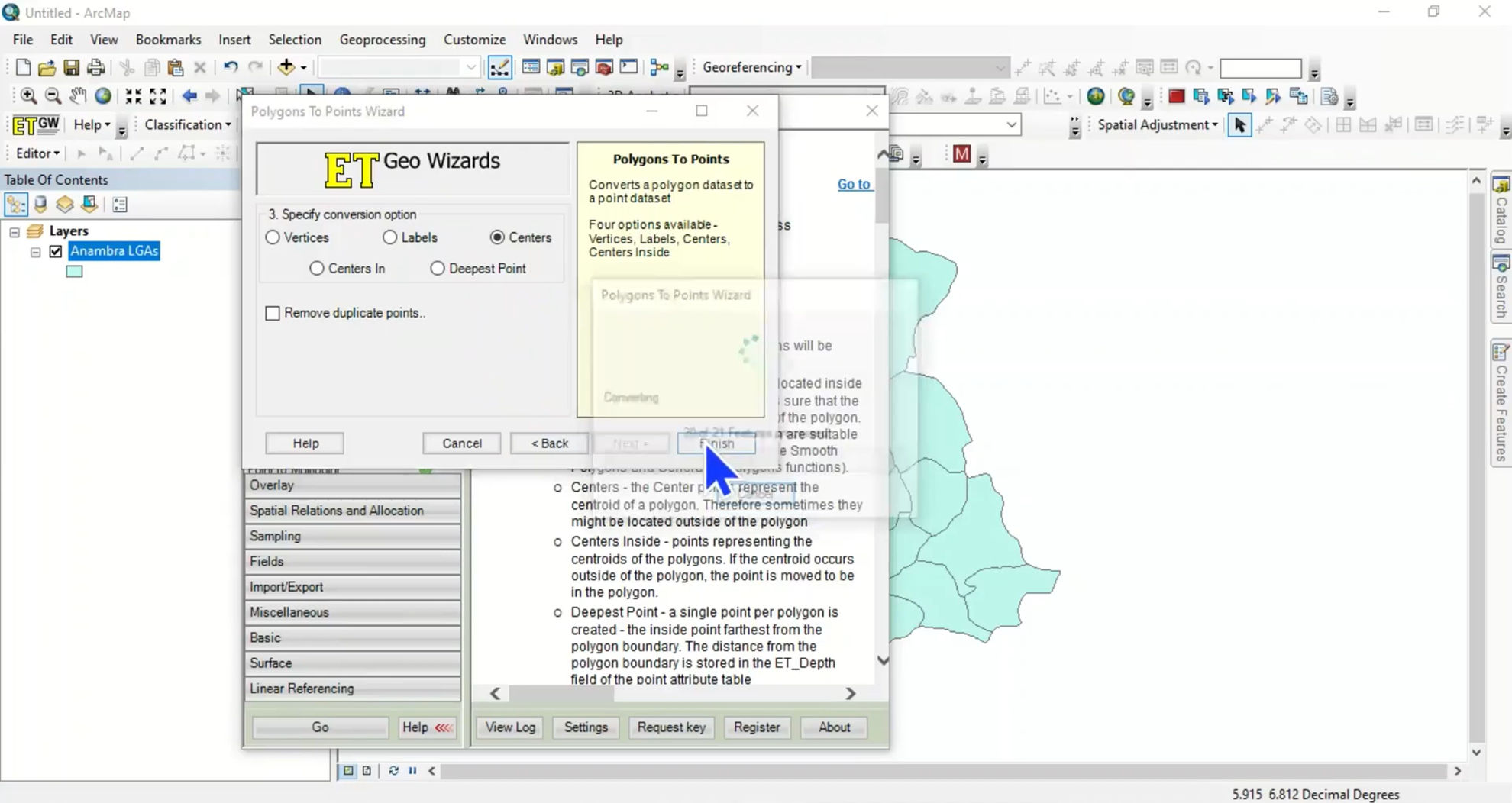The height and width of the screenshot is (803, 1512).
Task: Click the red square stop icon
Action: tap(1176, 96)
